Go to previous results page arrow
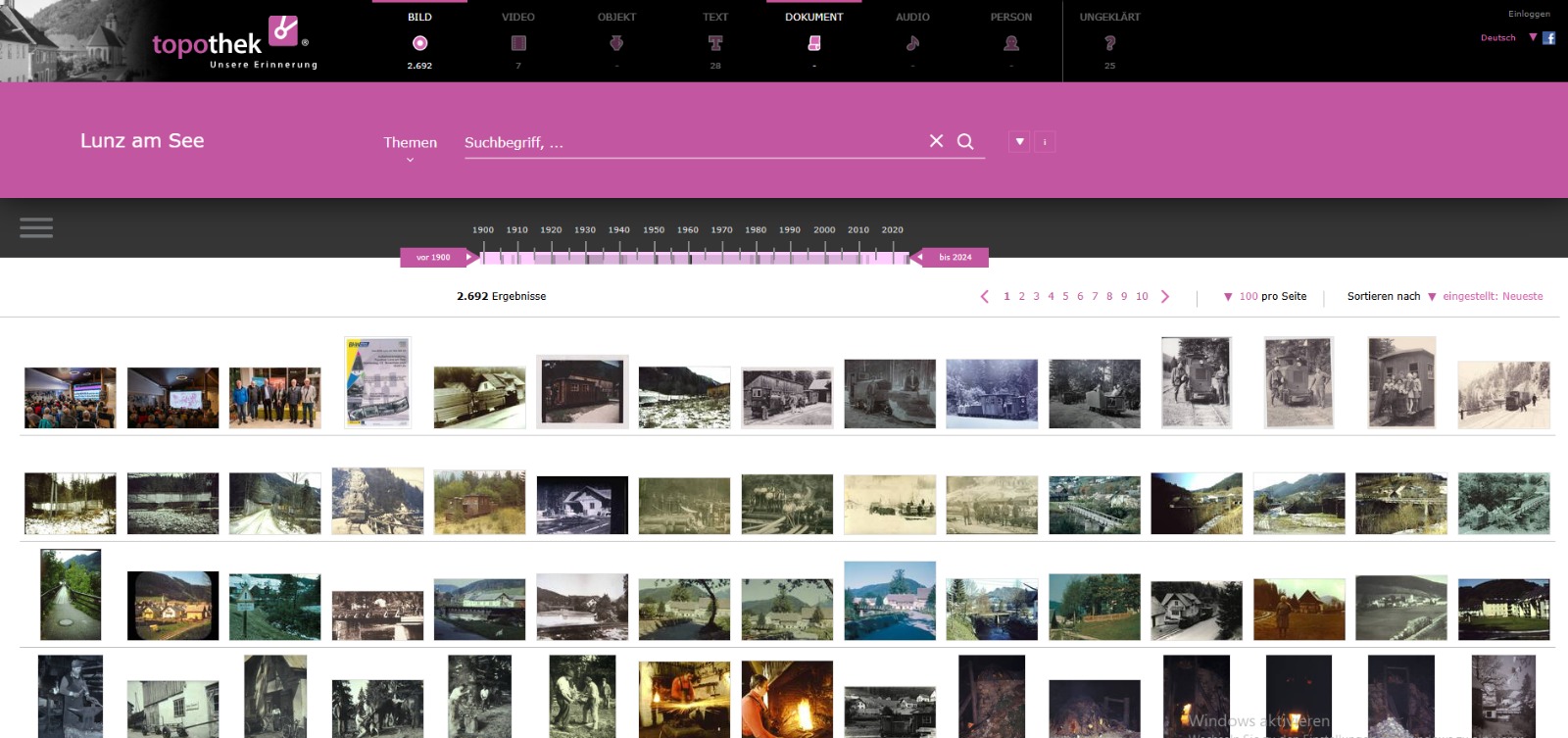 point(985,296)
